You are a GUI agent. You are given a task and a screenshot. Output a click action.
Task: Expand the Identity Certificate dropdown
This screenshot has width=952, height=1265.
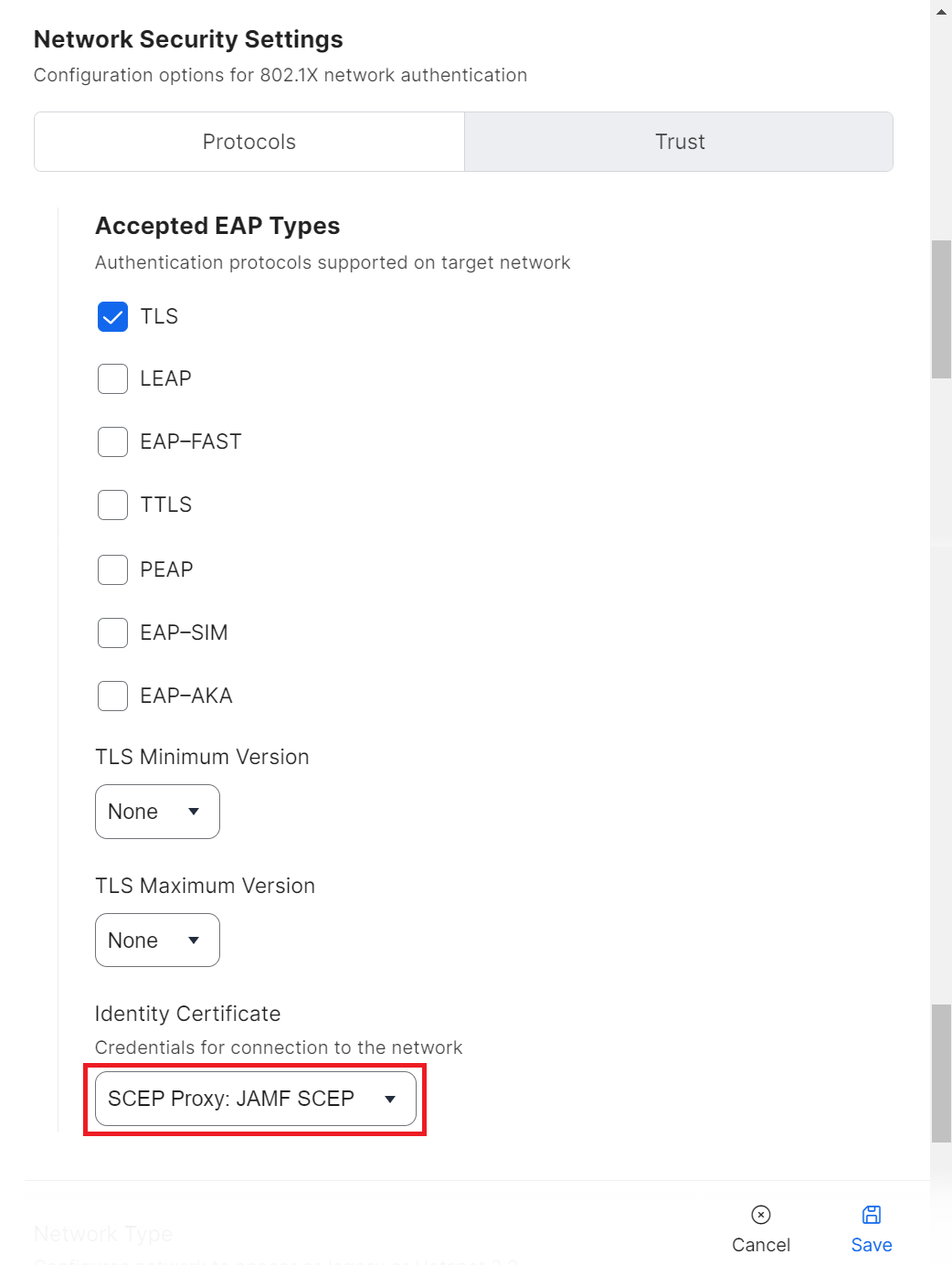[x=255, y=1099]
